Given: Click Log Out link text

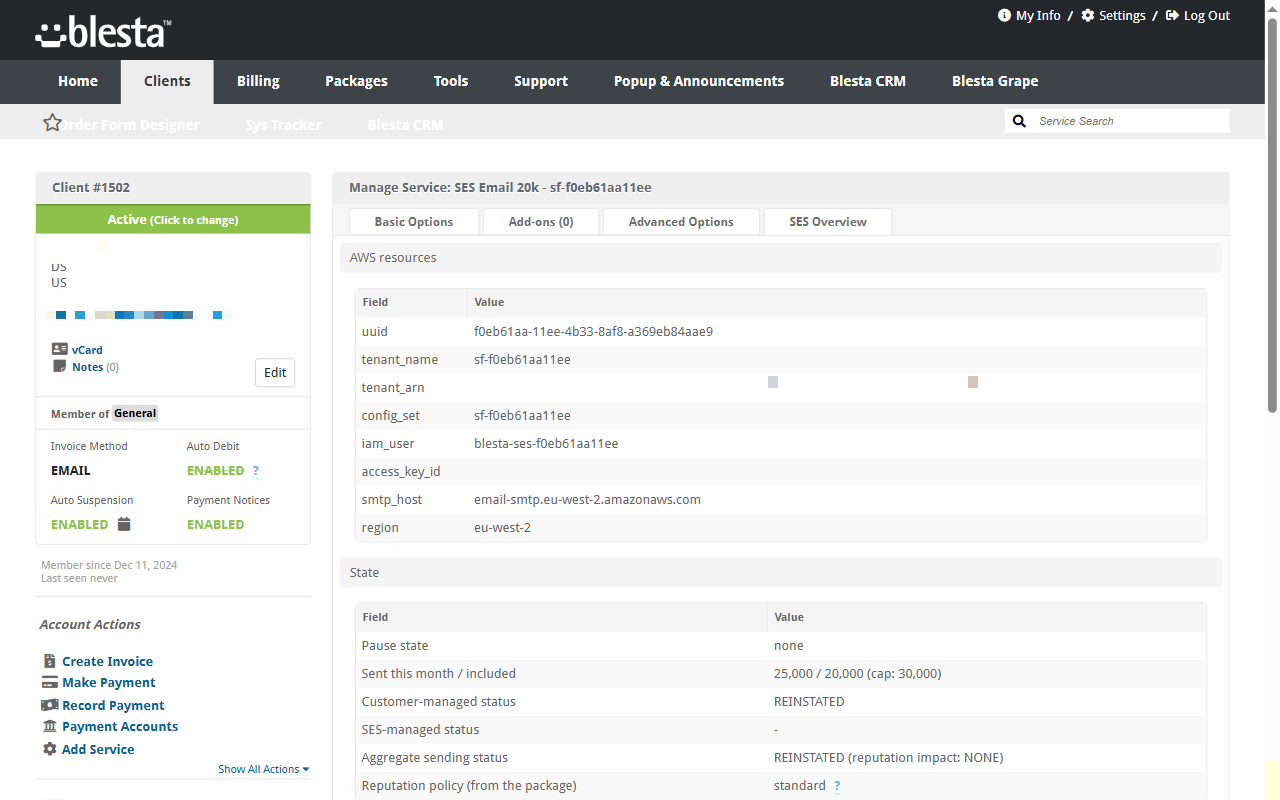Looking at the screenshot, I should pos(1207,15).
